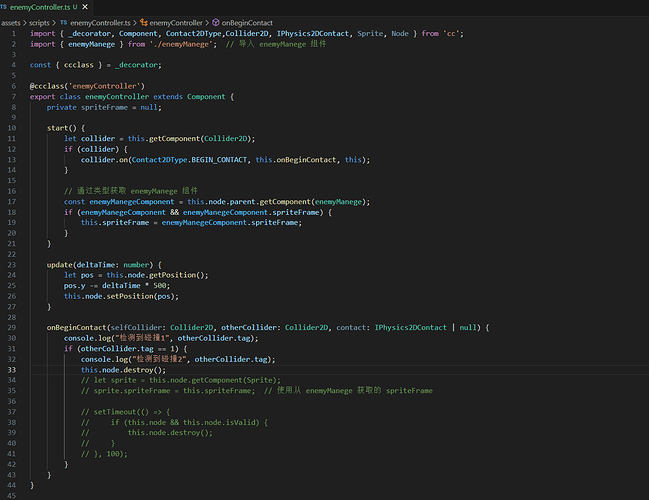Click '_decorator' on line 4

pyautogui.click(x=136, y=65)
